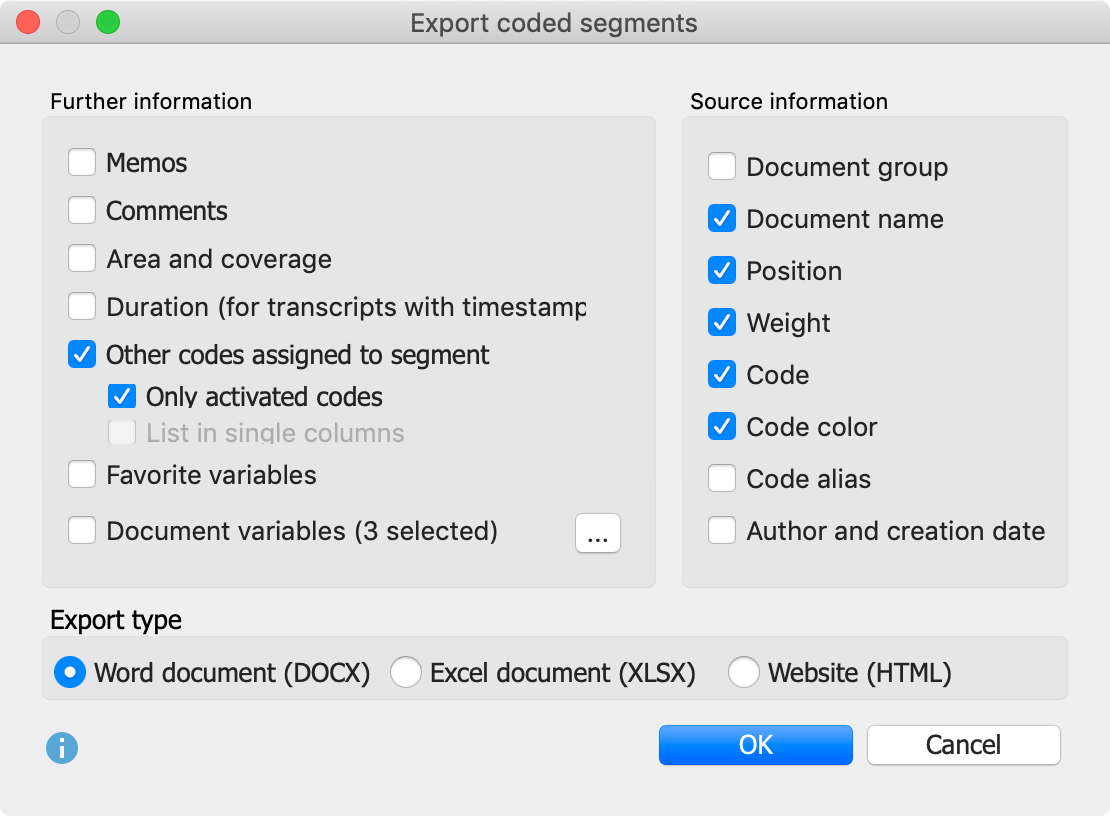Screen dimensions: 1110x816
Task: Uncheck the Position checkbox
Action: point(722,270)
